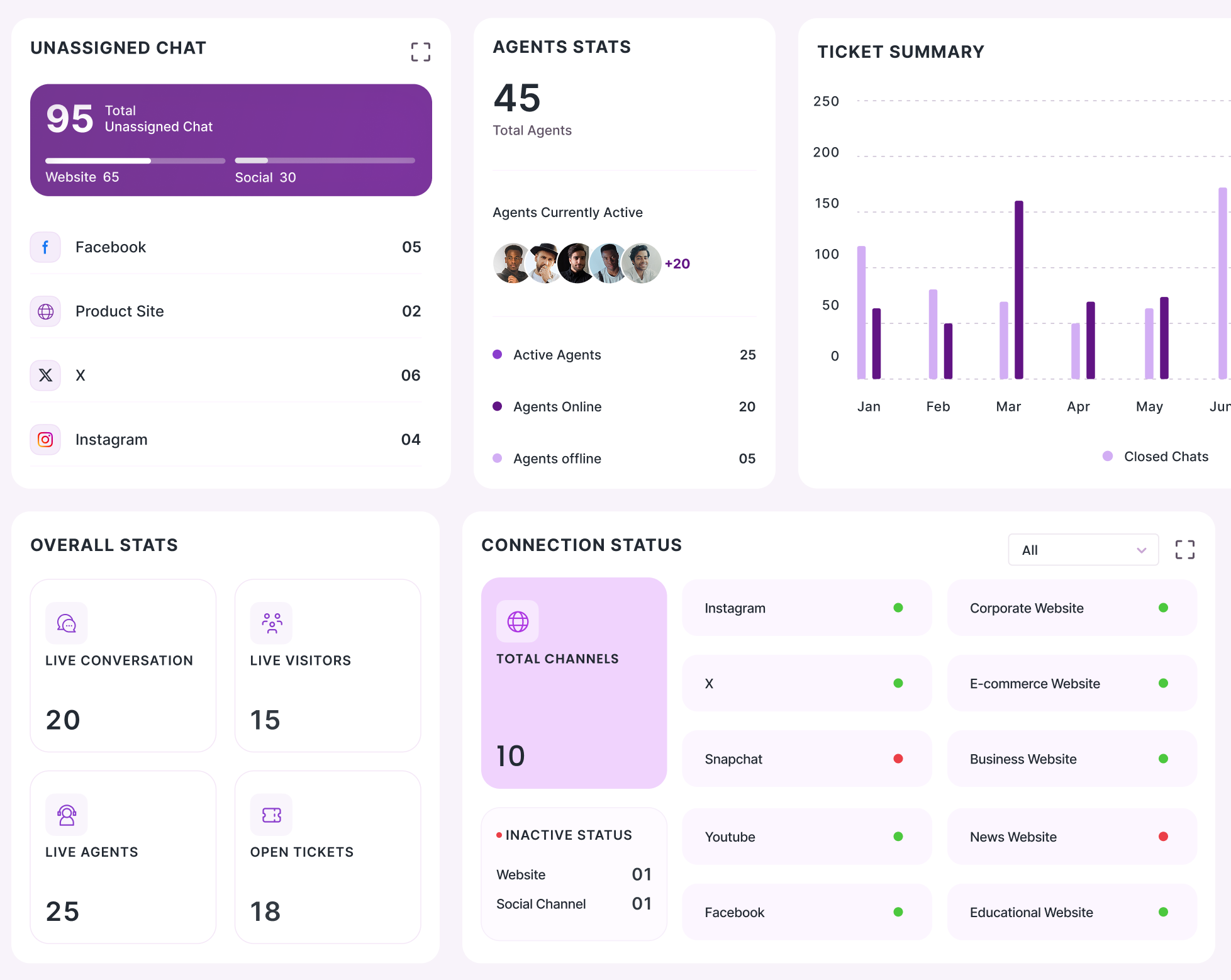Select the Corporate Website connection row
The image size is (1231, 980).
(1071, 608)
